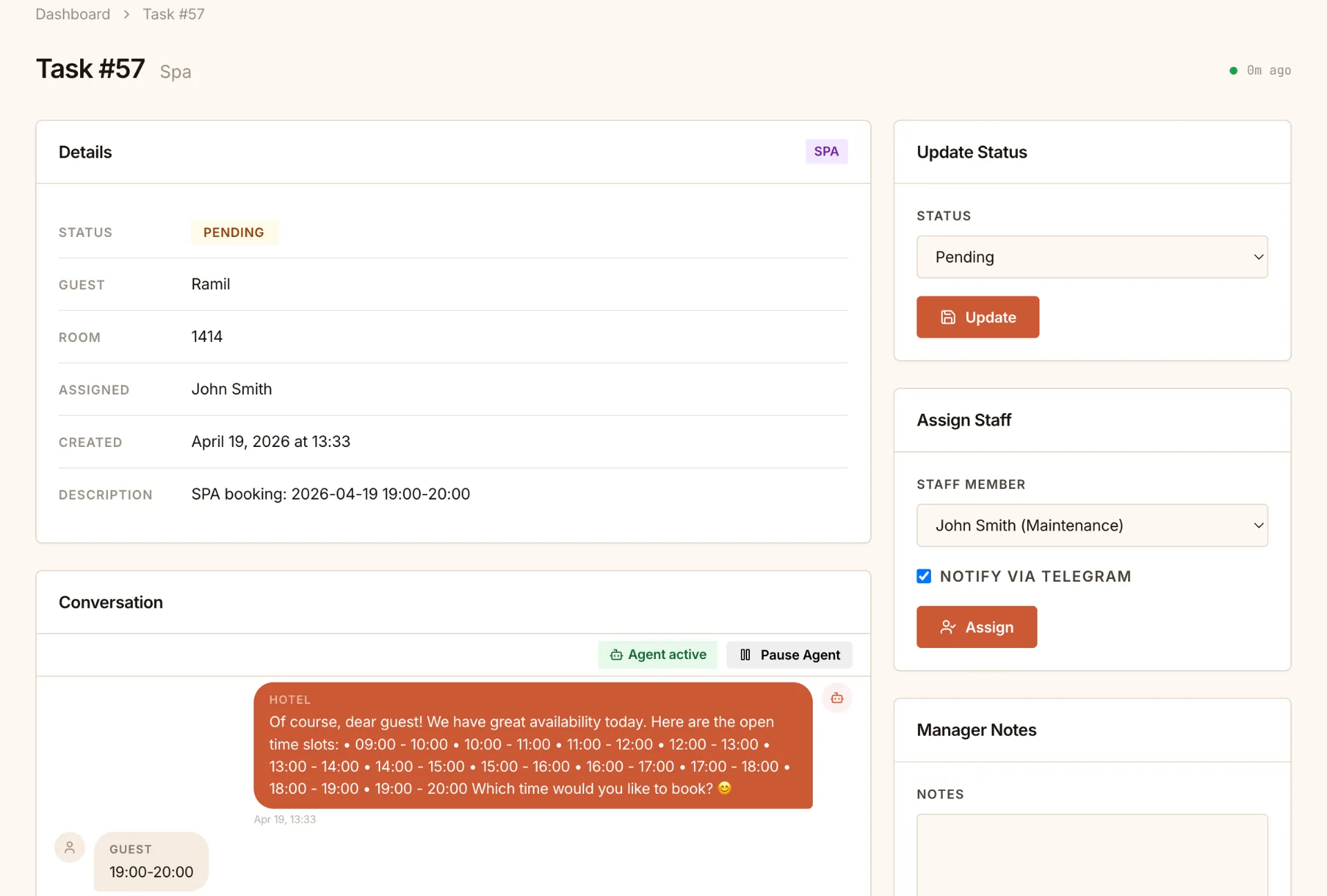Click the guest avatar icon
This screenshot has height=896, width=1327.
[70, 848]
